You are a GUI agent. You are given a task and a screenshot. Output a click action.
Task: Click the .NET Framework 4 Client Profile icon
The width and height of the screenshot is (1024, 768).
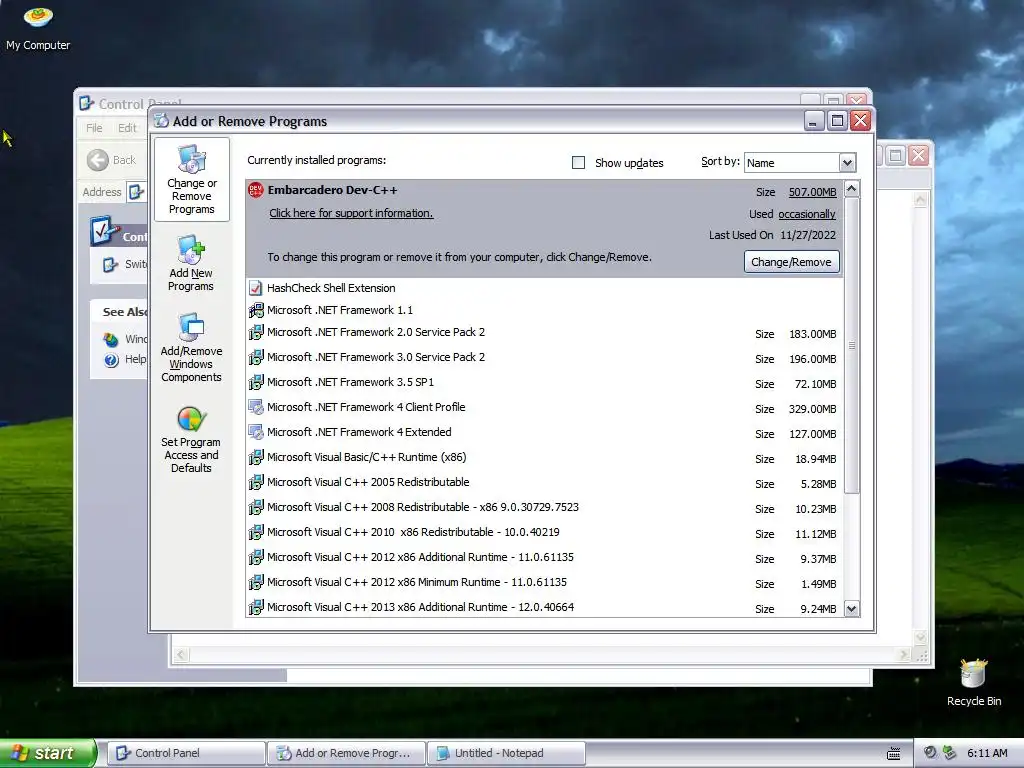(x=255, y=407)
